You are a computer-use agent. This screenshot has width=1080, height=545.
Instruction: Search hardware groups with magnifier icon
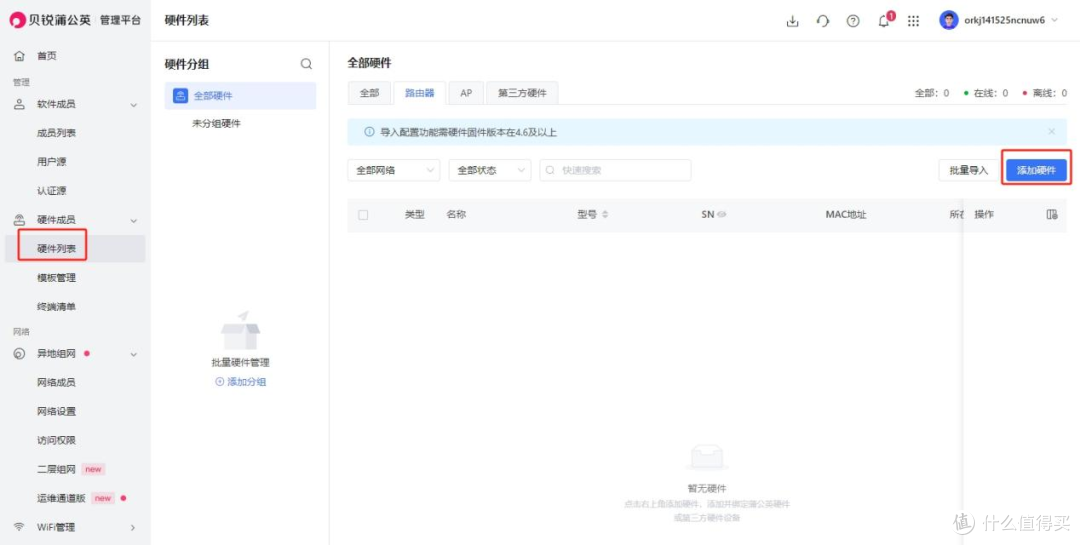click(307, 64)
